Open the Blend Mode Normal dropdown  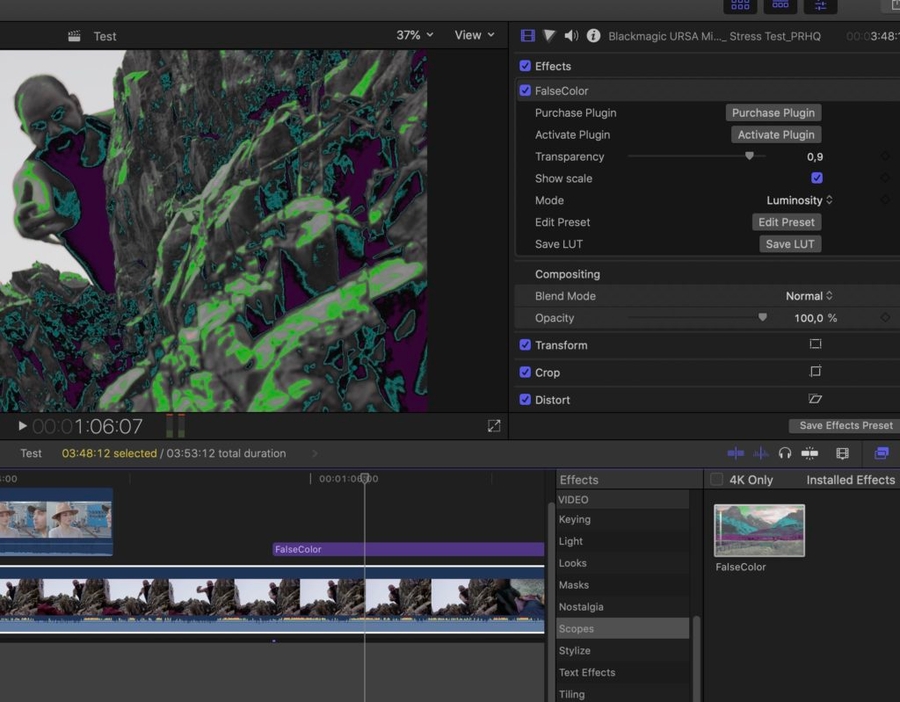click(x=809, y=296)
